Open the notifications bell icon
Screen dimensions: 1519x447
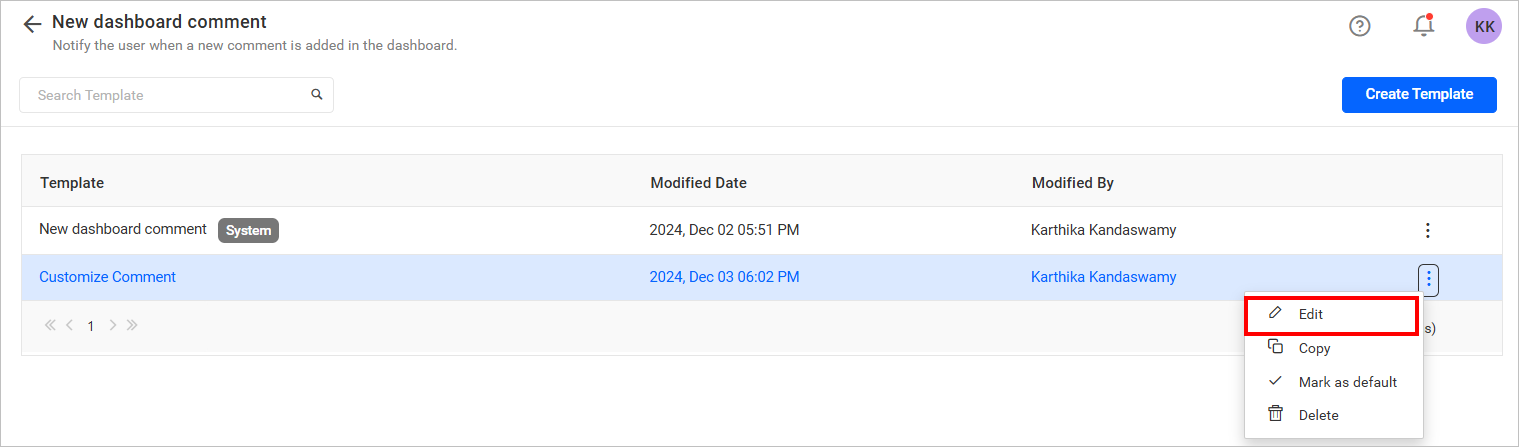pos(1423,27)
